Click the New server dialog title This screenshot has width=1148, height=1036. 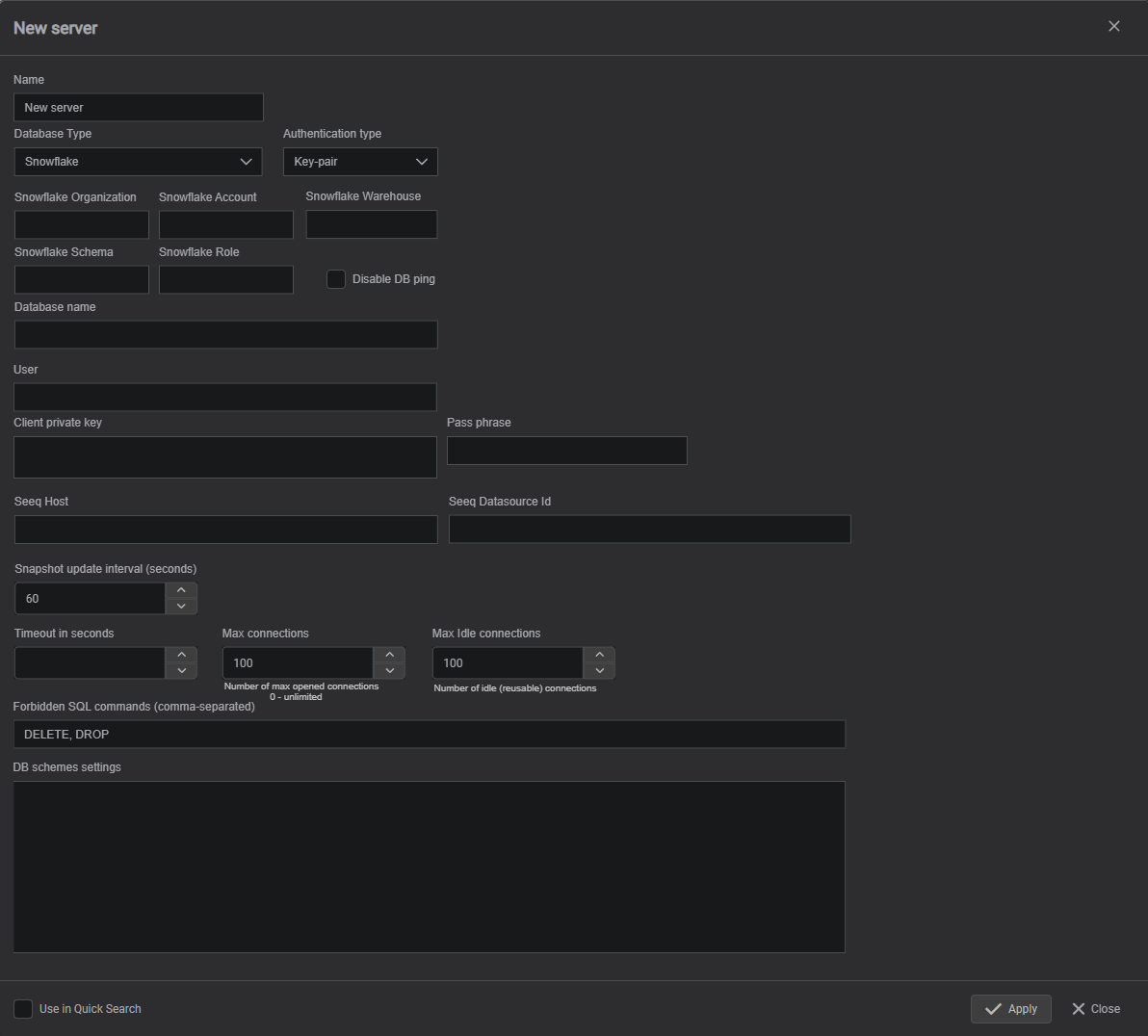[54, 27]
